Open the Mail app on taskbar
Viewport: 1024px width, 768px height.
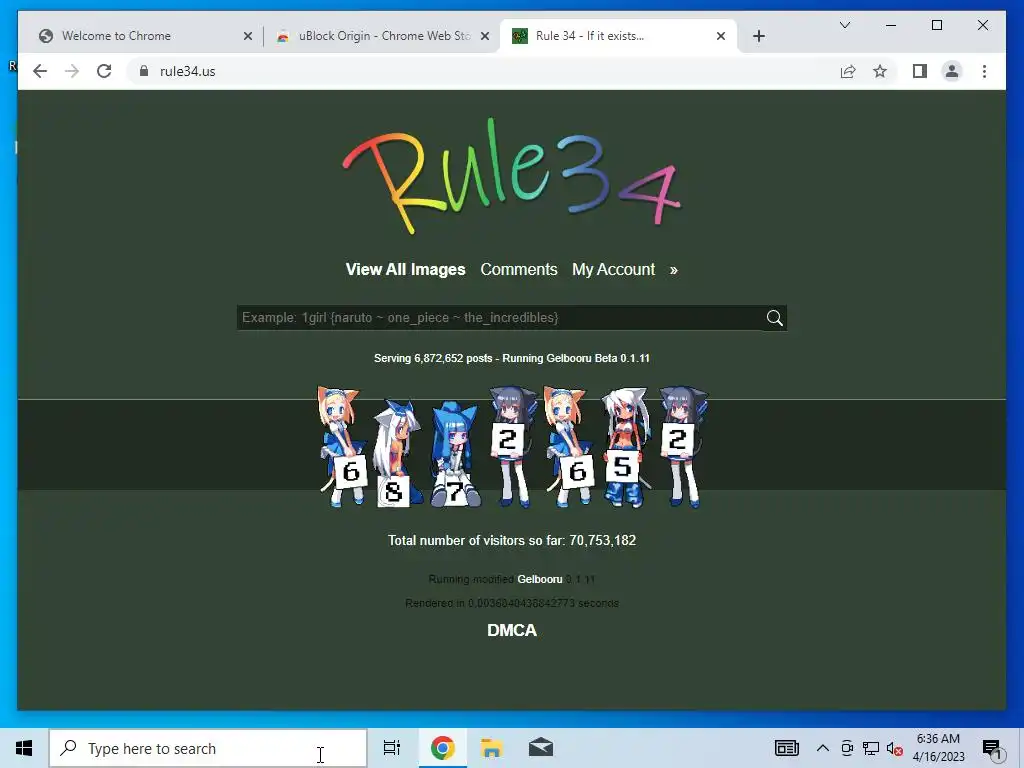(x=541, y=748)
